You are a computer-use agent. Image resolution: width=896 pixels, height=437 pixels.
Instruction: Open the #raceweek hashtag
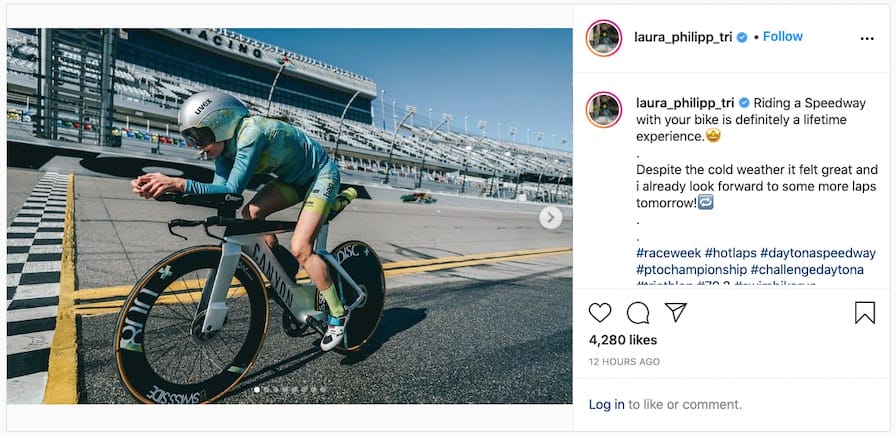pos(668,253)
